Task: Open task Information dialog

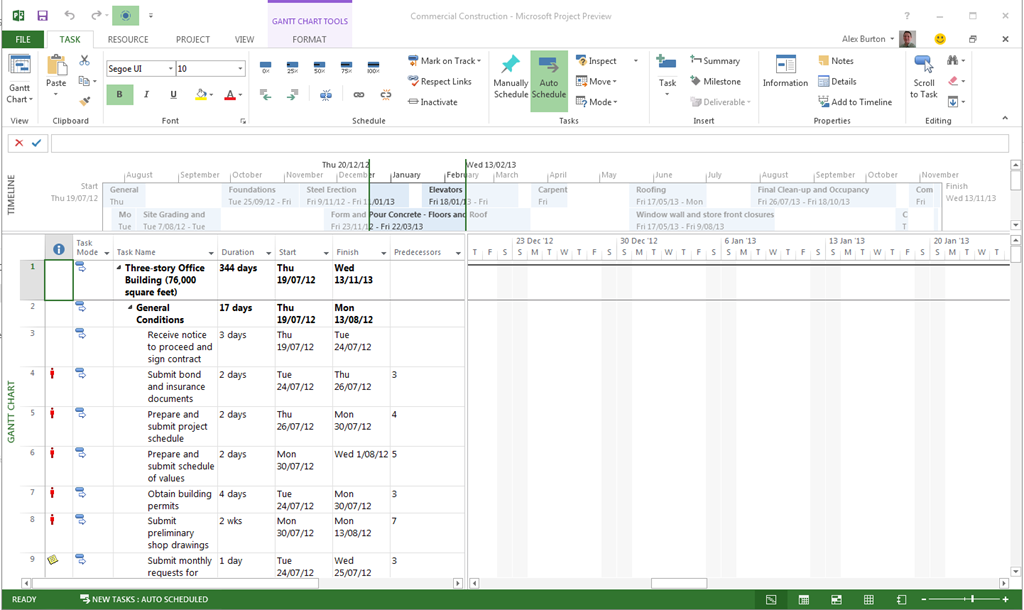Action: (785, 72)
